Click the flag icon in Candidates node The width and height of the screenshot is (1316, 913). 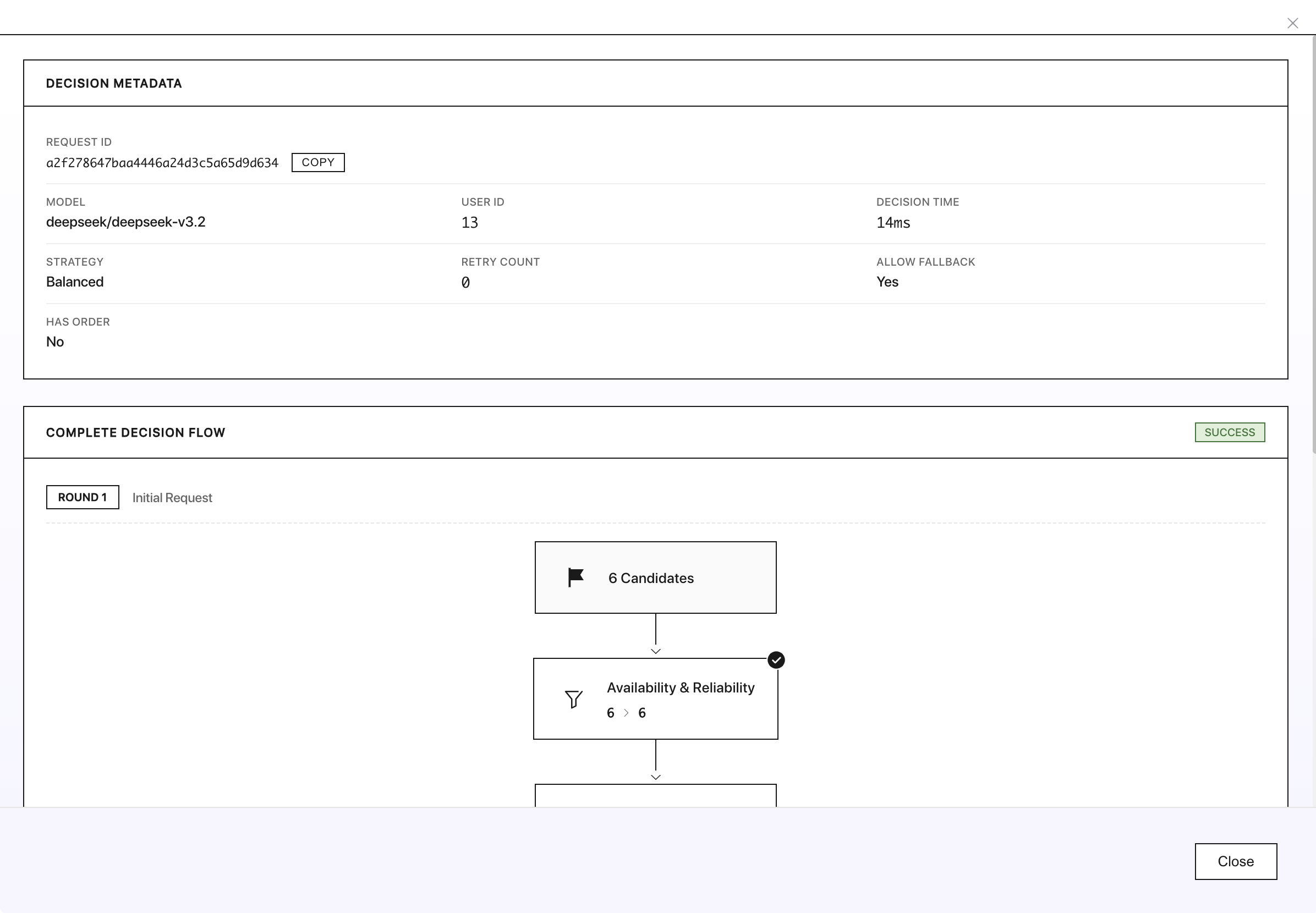(575, 577)
